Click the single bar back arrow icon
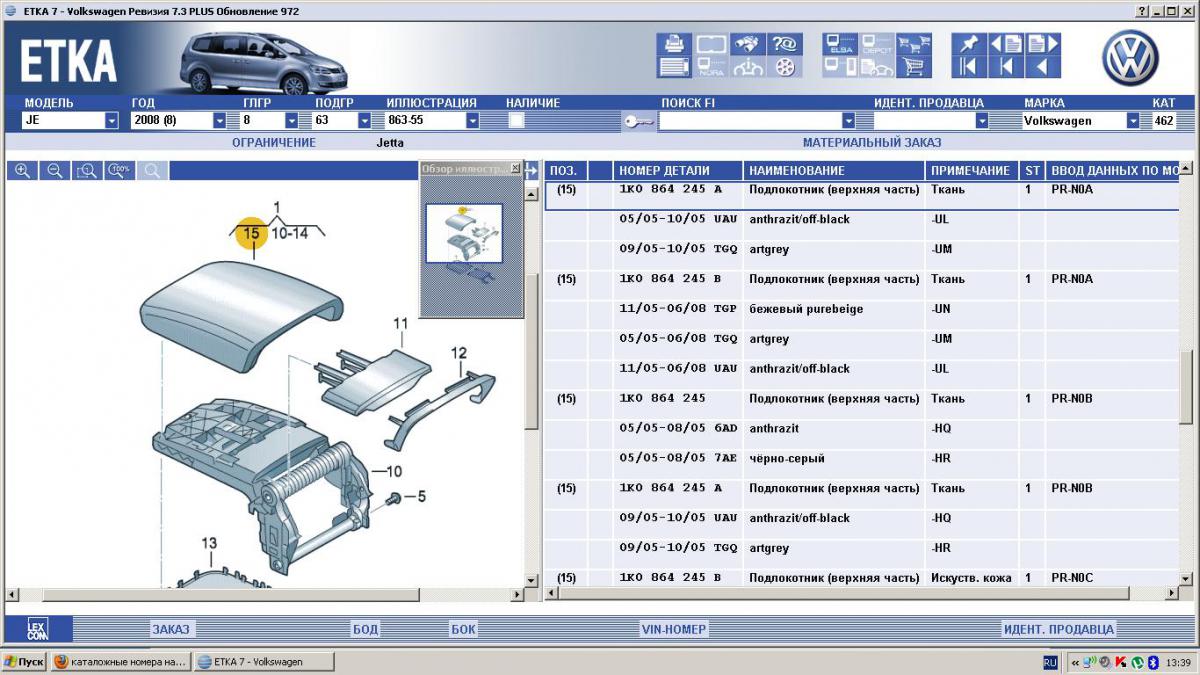The height and width of the screenshot is (675, 1200). coord(1006,67)
